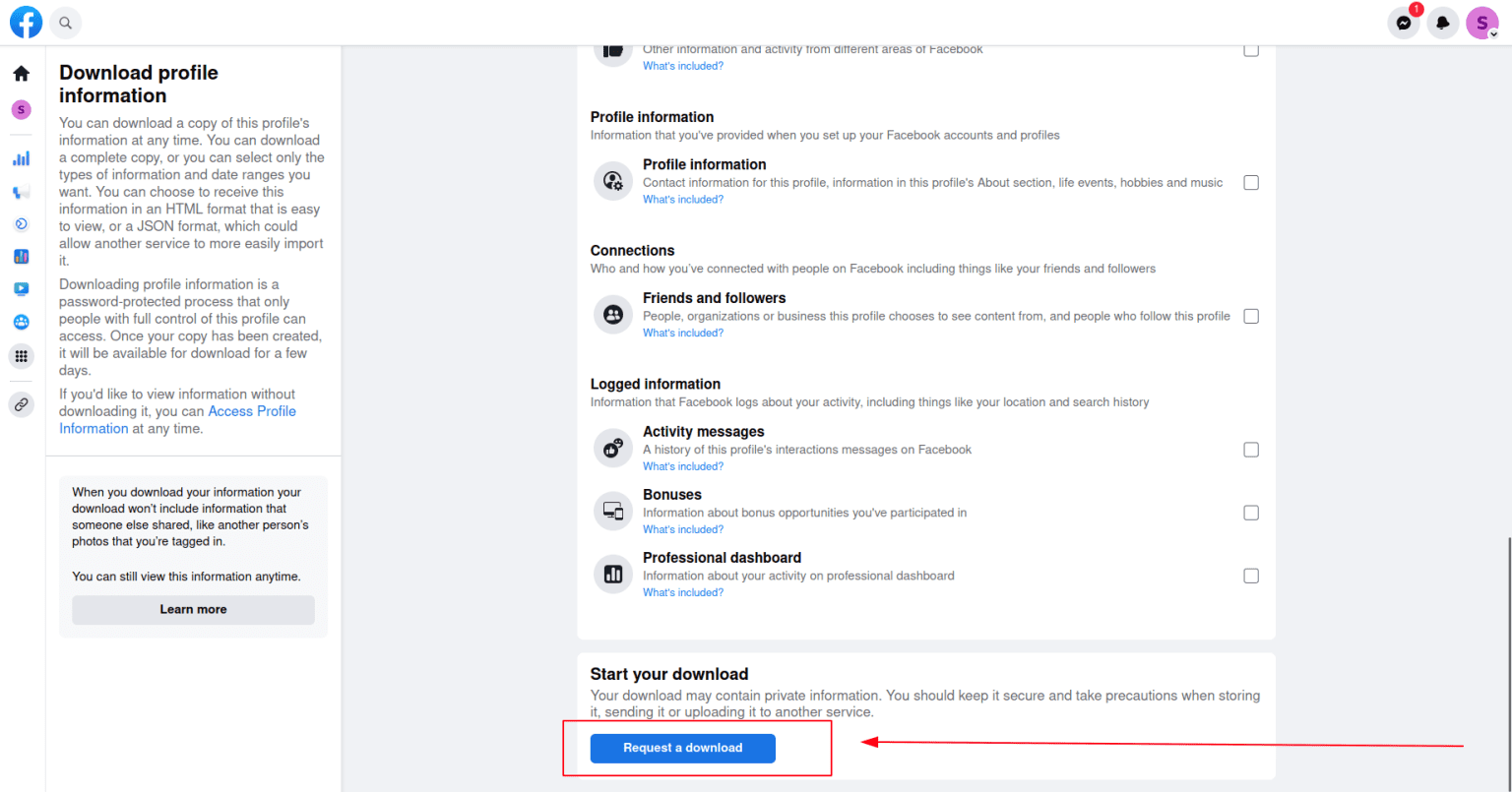Enable the Bonuses checkbox
Viewport: 1512px width, 792px height.
tap(1251, 512)
